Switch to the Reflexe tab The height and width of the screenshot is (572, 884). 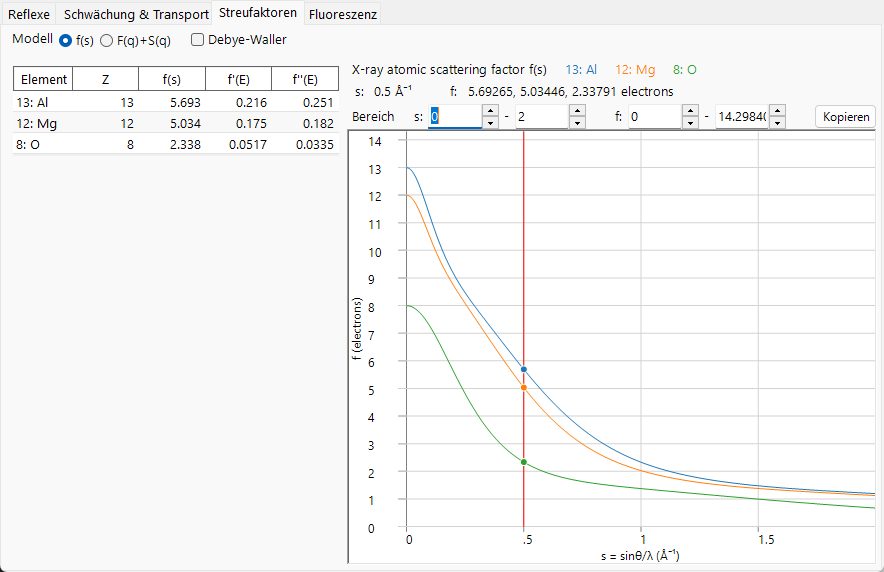point(29,14)
